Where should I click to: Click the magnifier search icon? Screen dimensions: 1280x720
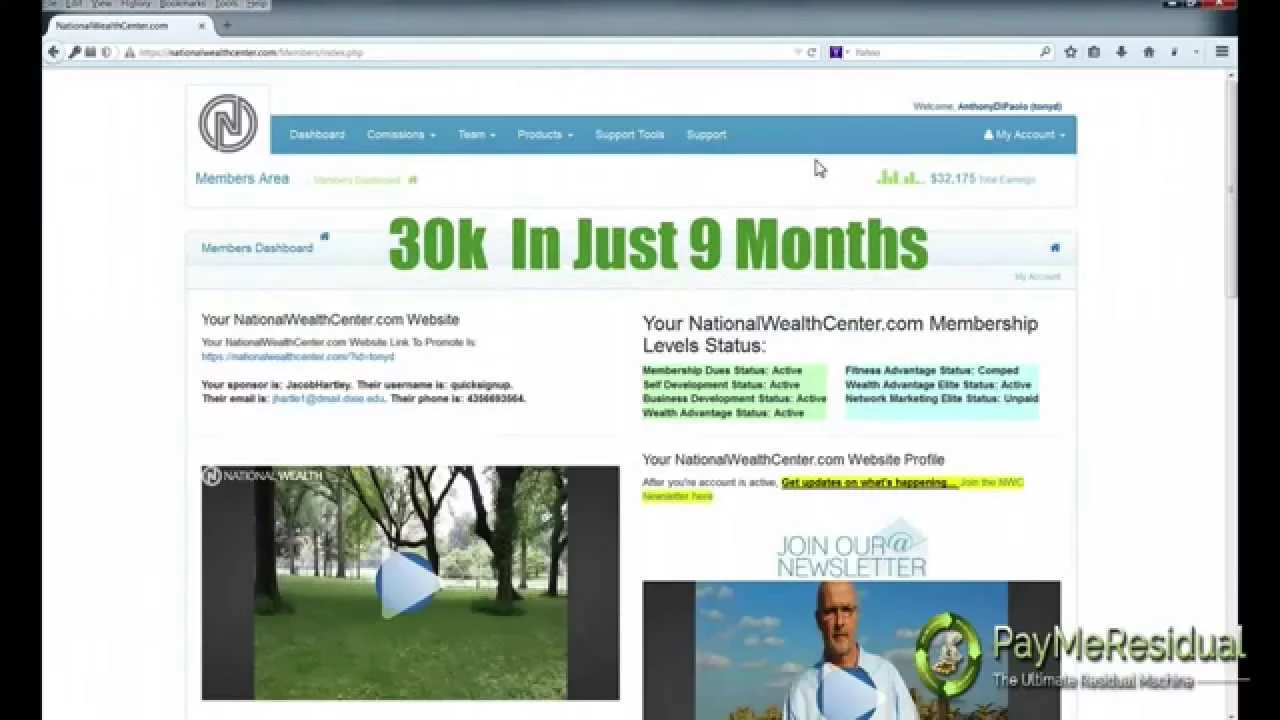pos(1045,52)
